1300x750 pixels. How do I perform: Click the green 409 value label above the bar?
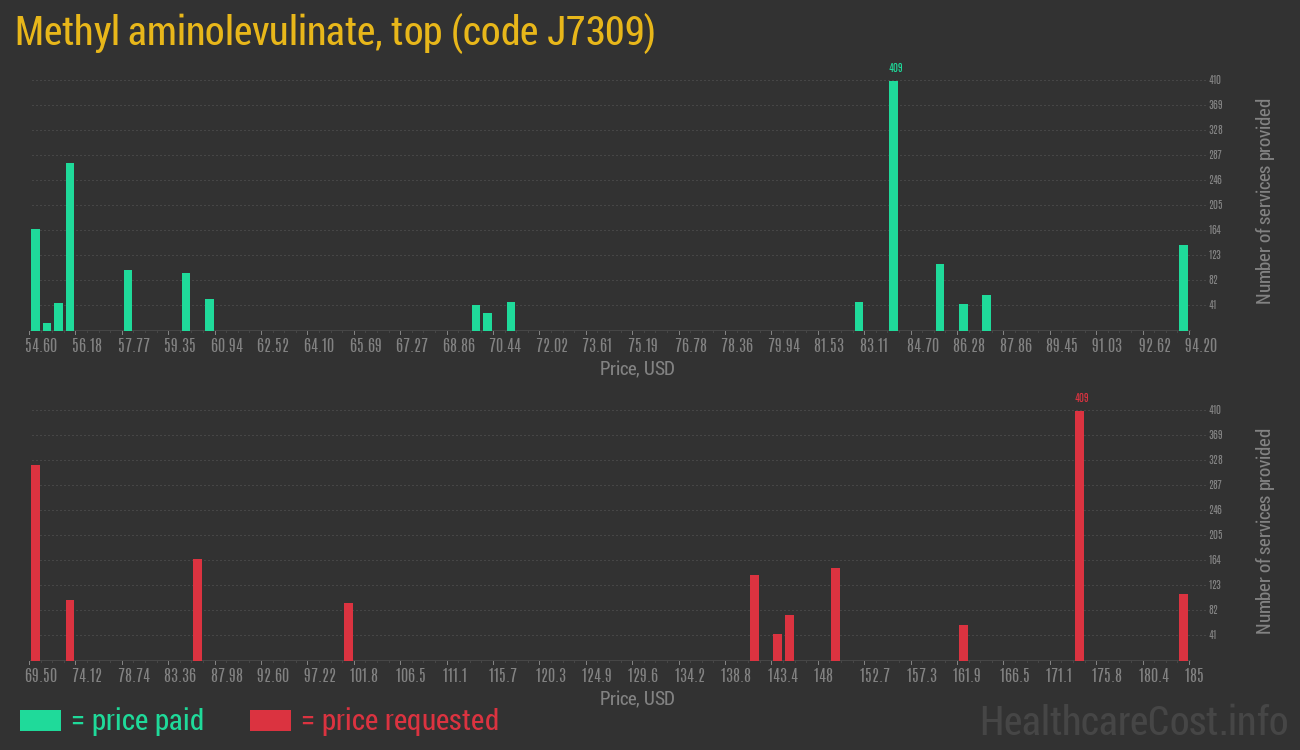coord(895,68)
